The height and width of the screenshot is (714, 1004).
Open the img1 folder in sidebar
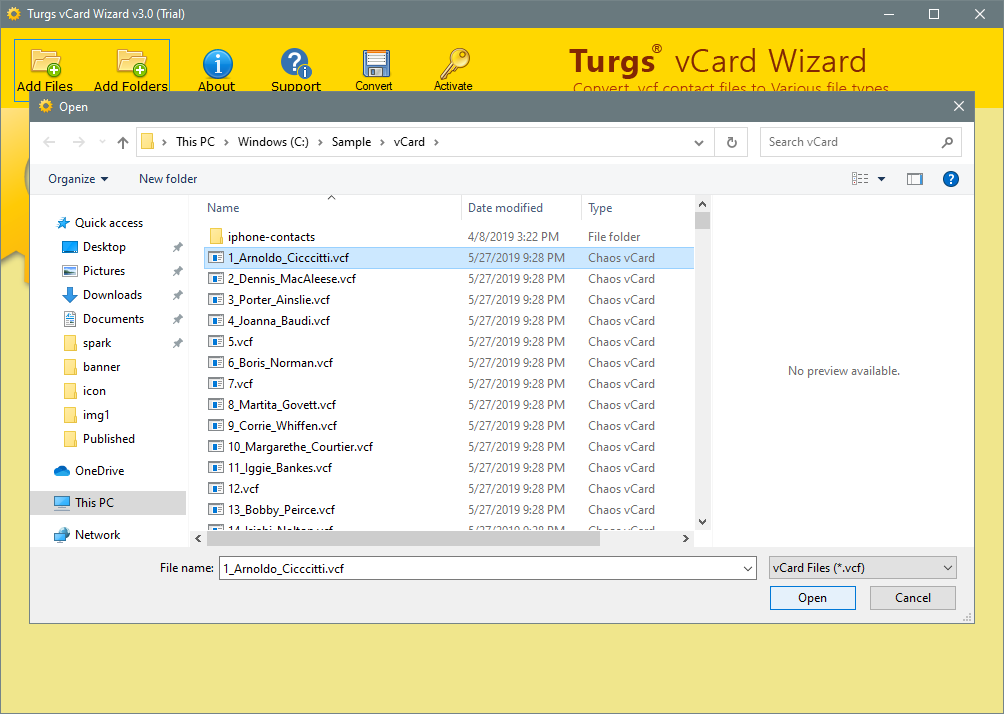pyautogui.click(x=96, y=415)
